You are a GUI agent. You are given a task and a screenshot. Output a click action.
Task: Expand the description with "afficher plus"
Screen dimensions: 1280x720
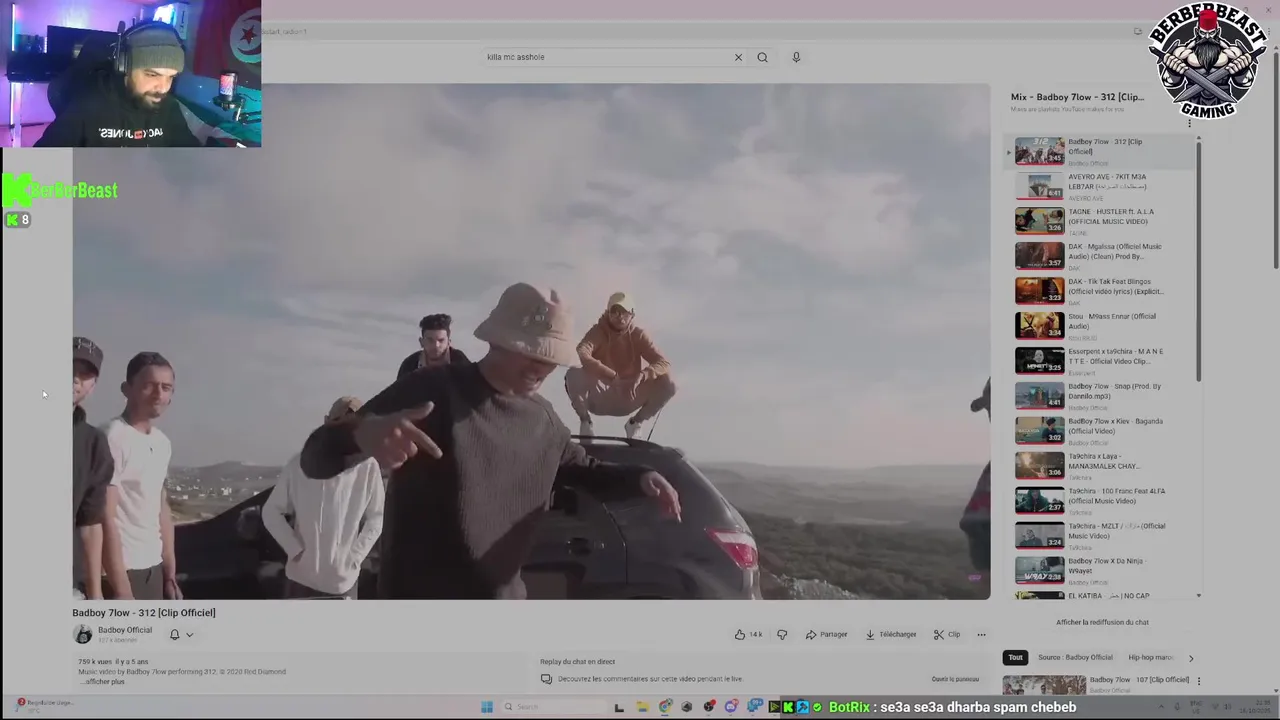pyautogui.click(x=103, y=681)
